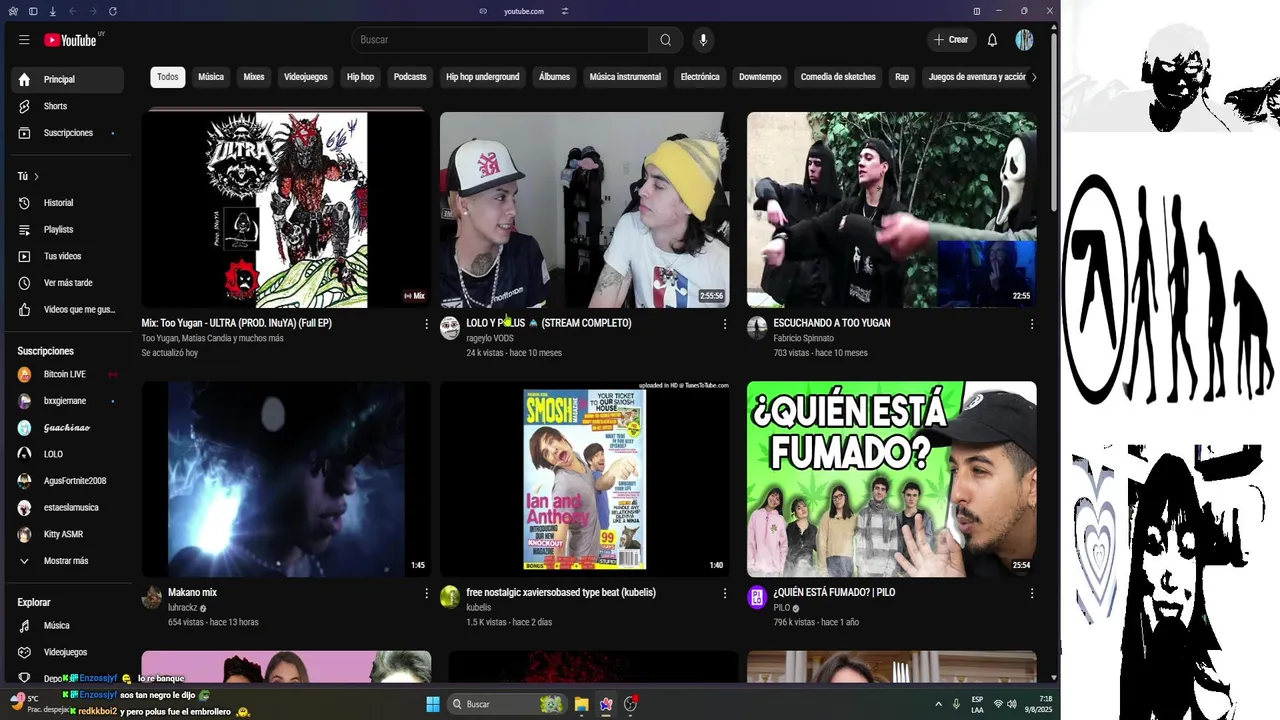Toggle the browser sidebar panel icon

point(33,11)
